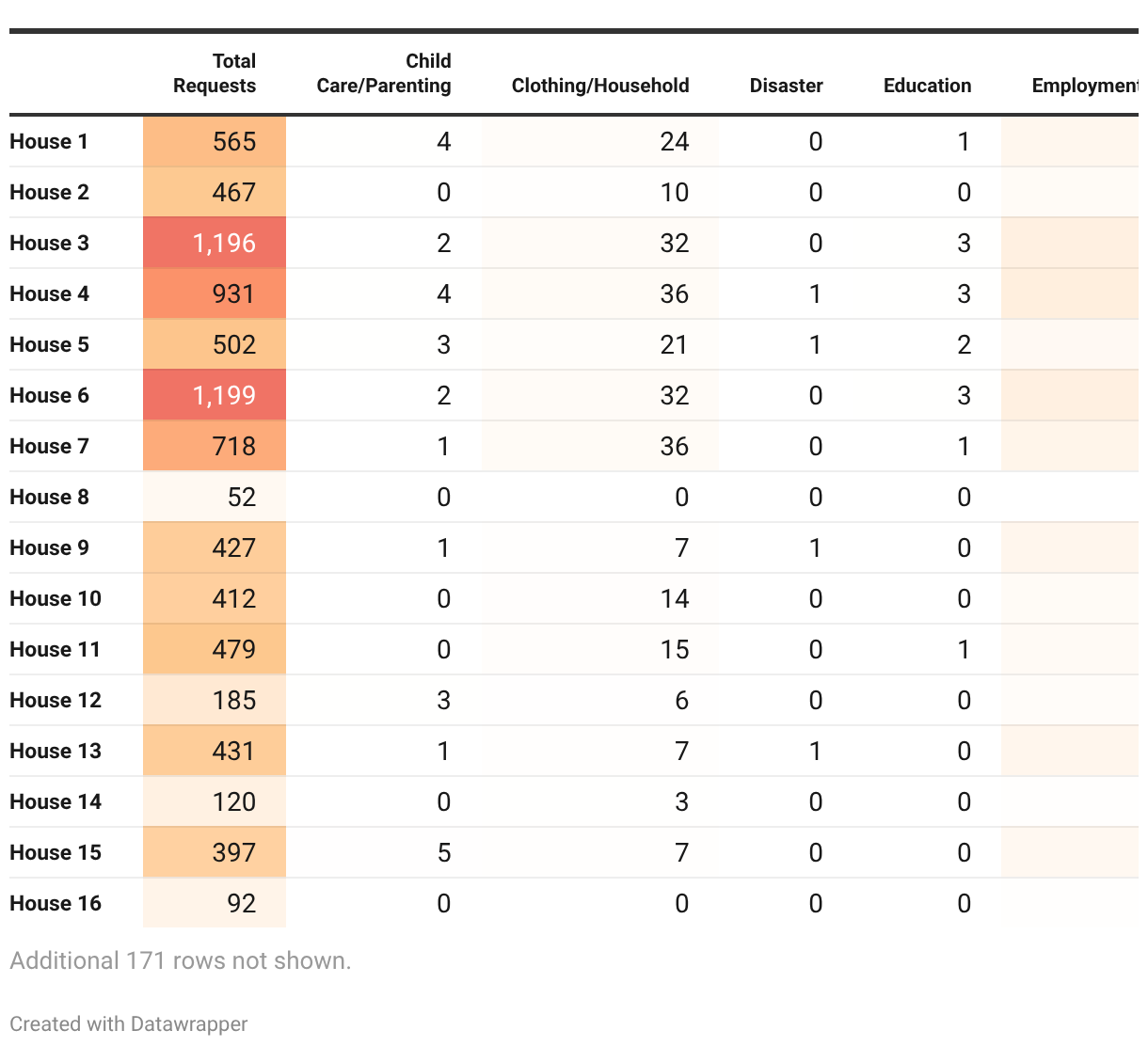The width and height of the screenshot is (1148, 1046).
Task: Click the House 1 row label
Action: click(x=49, y=141)
